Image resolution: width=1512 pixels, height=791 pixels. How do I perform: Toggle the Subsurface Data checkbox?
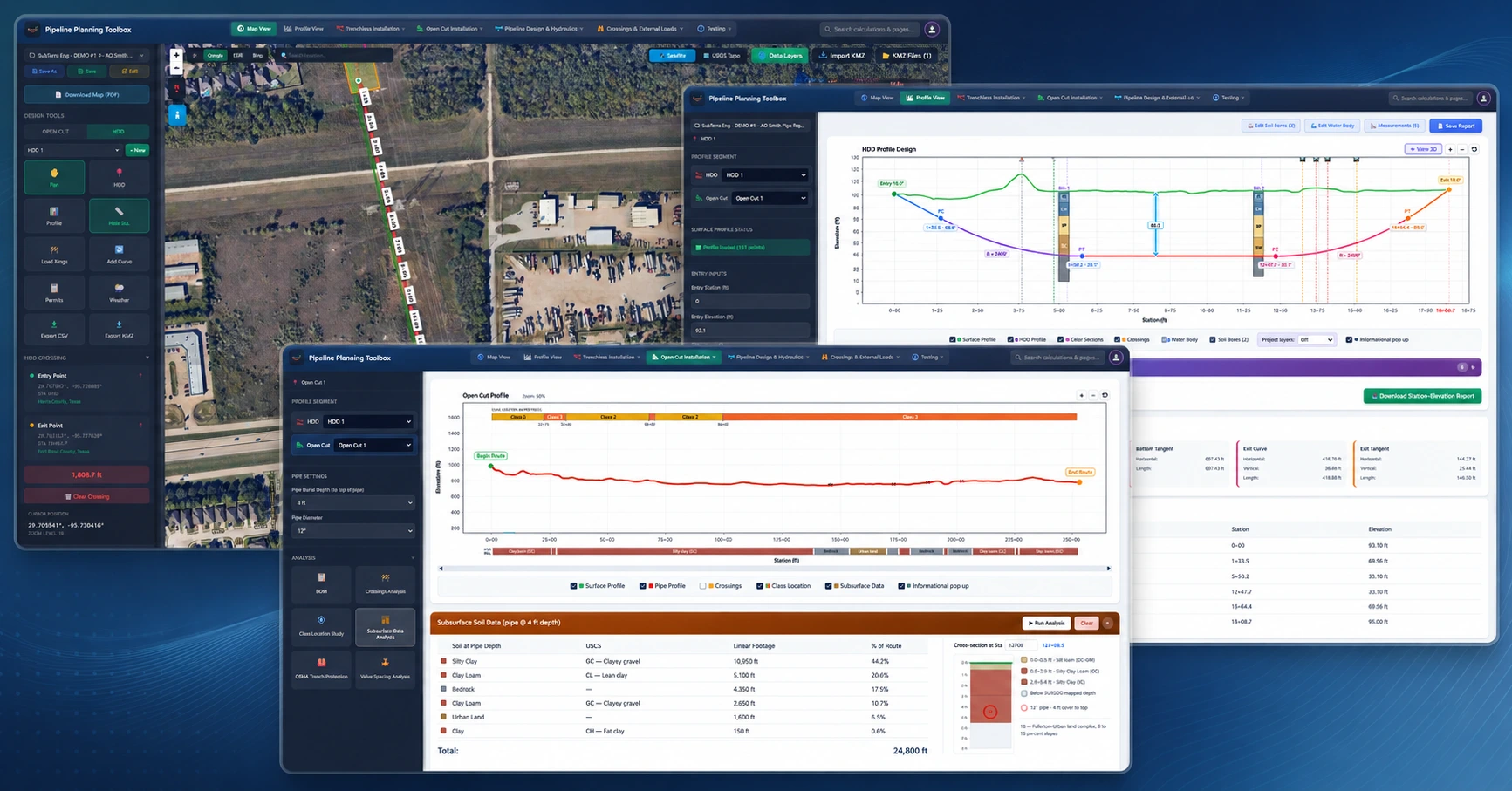tap(828, 586)
